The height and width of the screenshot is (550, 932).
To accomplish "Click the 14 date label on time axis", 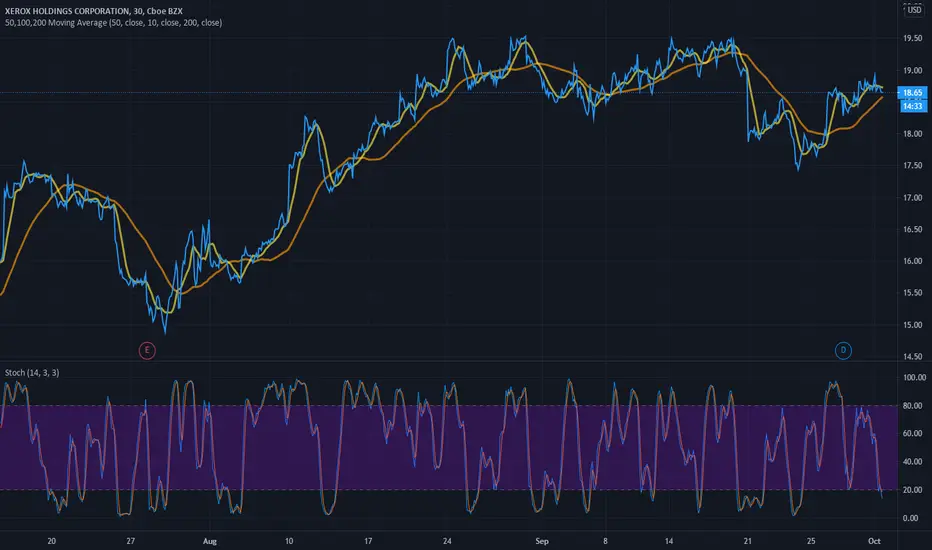I will click(669, 541).
